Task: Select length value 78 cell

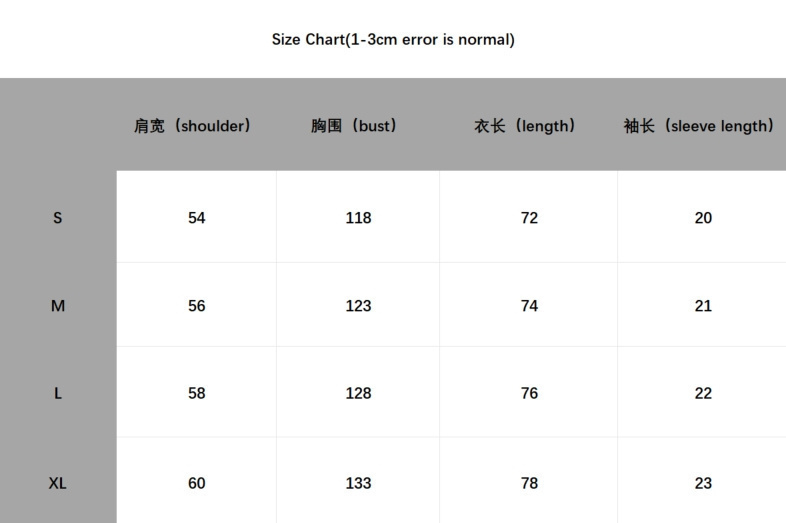Action: [x=529, y=481]
